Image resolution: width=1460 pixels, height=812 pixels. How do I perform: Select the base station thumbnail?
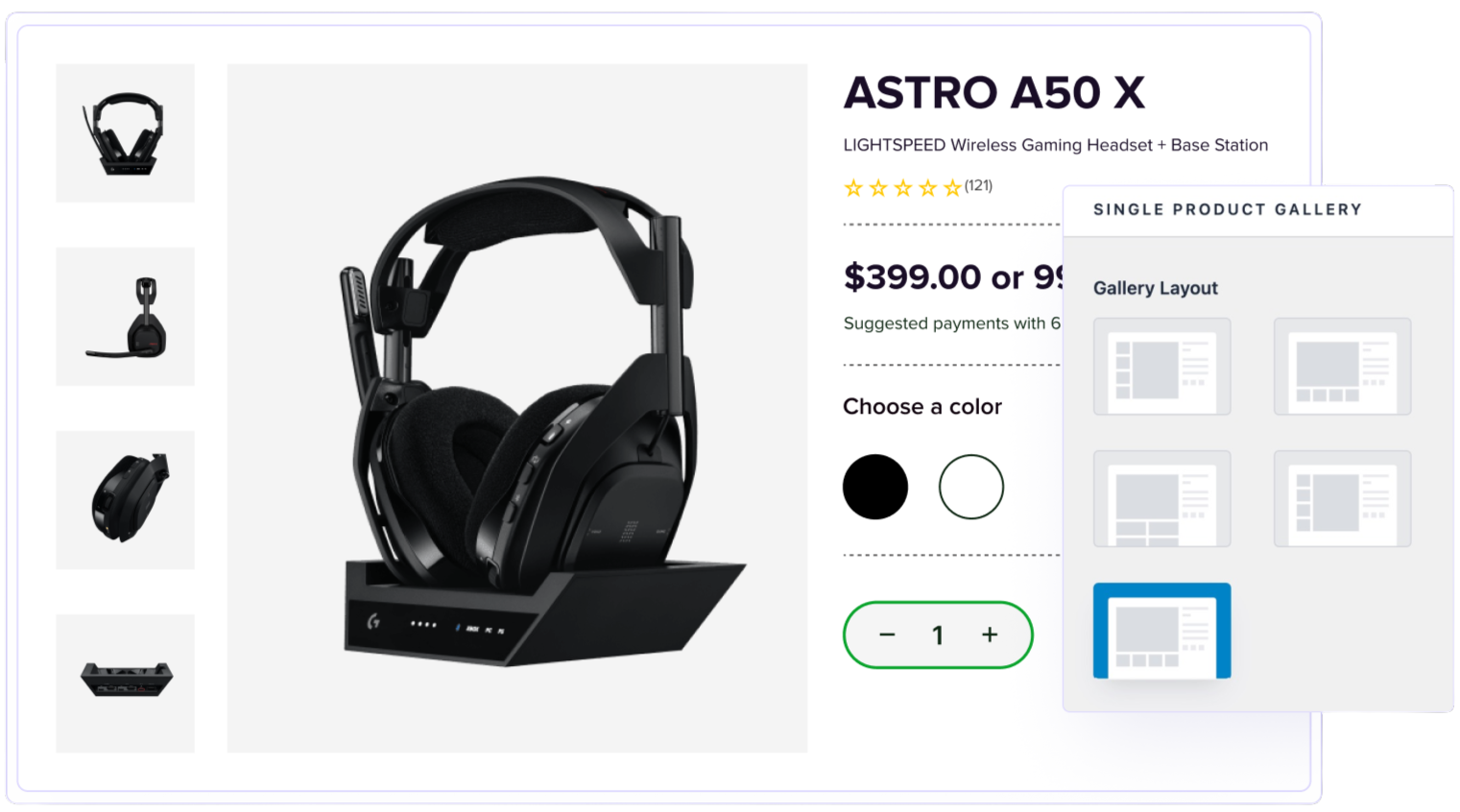tap(125, 683)
